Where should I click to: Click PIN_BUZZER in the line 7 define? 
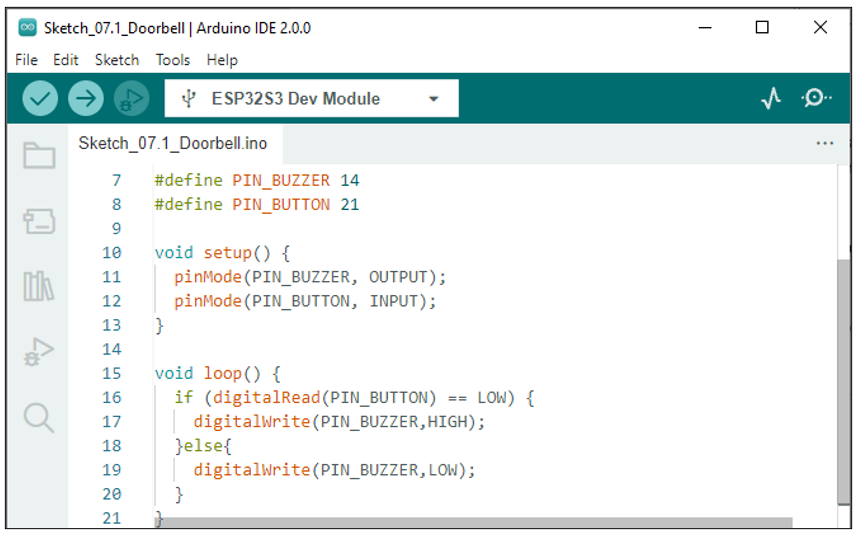pyautogui.click(x=281, y=181)
